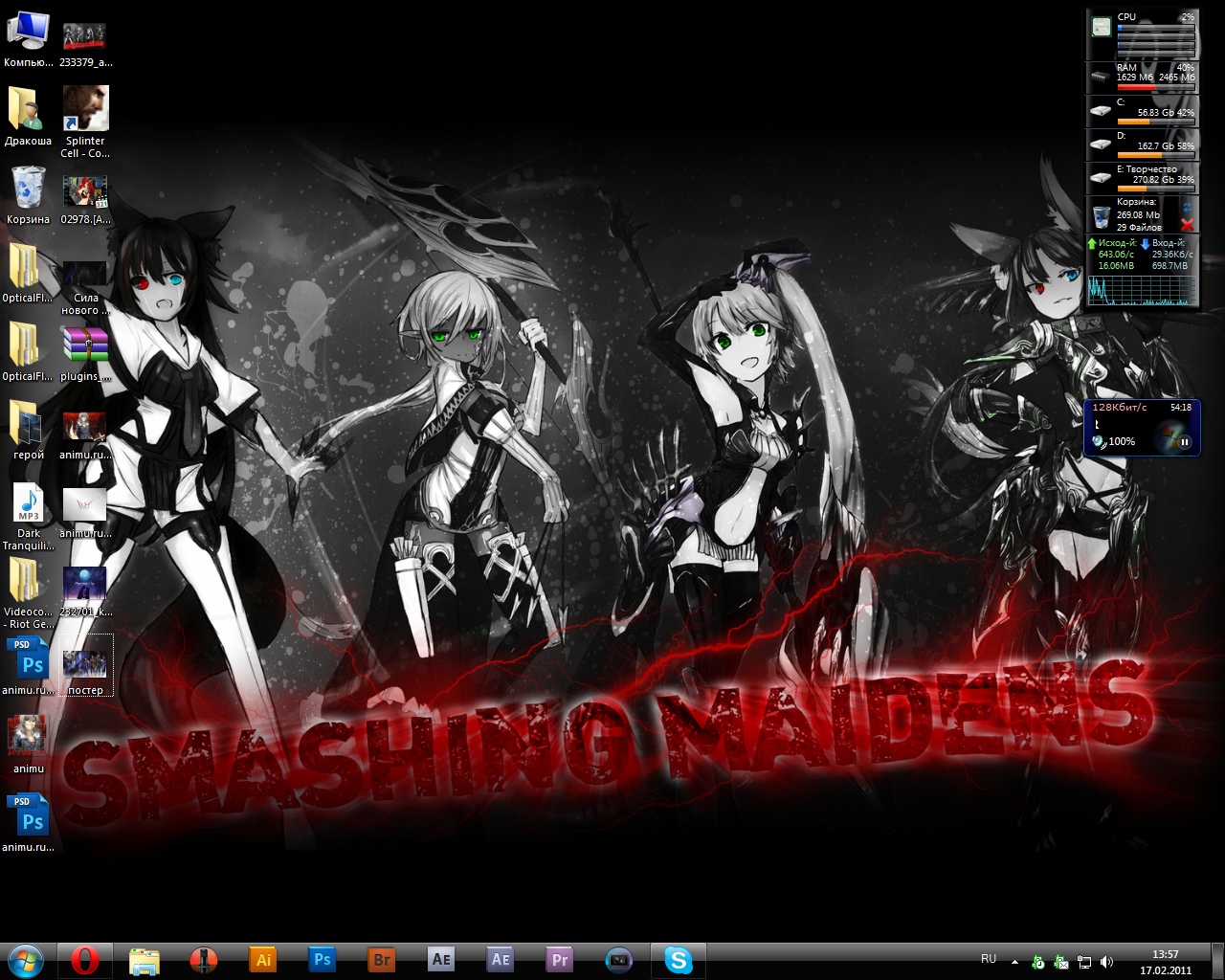Click the E: Творчество drive gadget icon

click(x=1101, y=178)
